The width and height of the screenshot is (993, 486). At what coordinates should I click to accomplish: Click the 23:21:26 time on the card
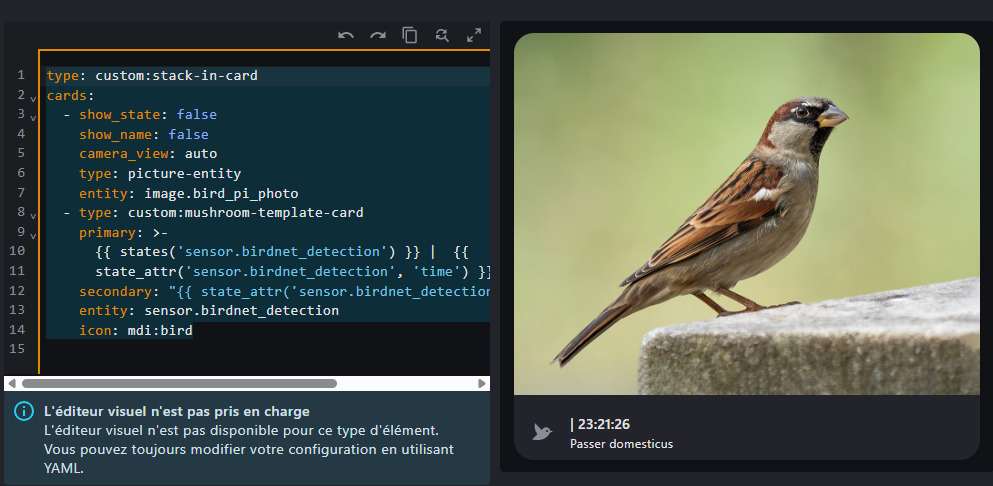tap(603, 424)
